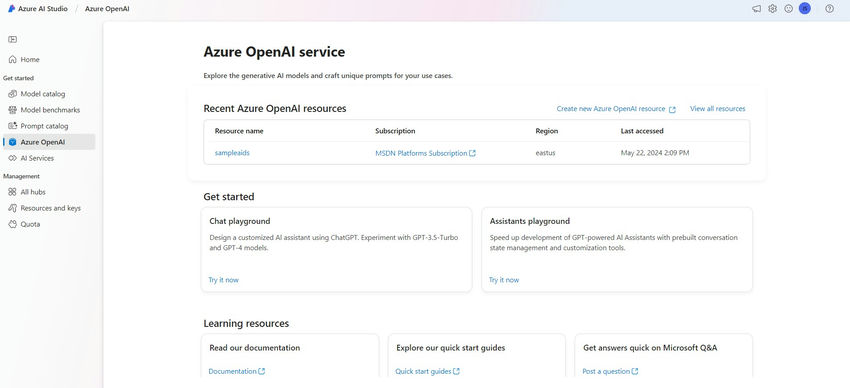
Task: Click the Subscription column header
Action: [395, 131]
